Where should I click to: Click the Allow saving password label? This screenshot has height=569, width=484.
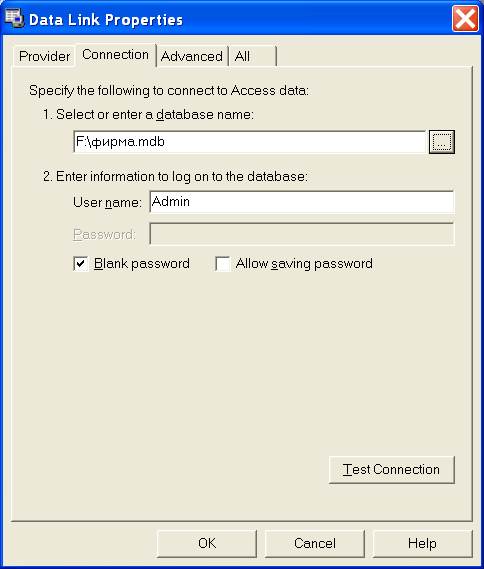coord(304,263)
